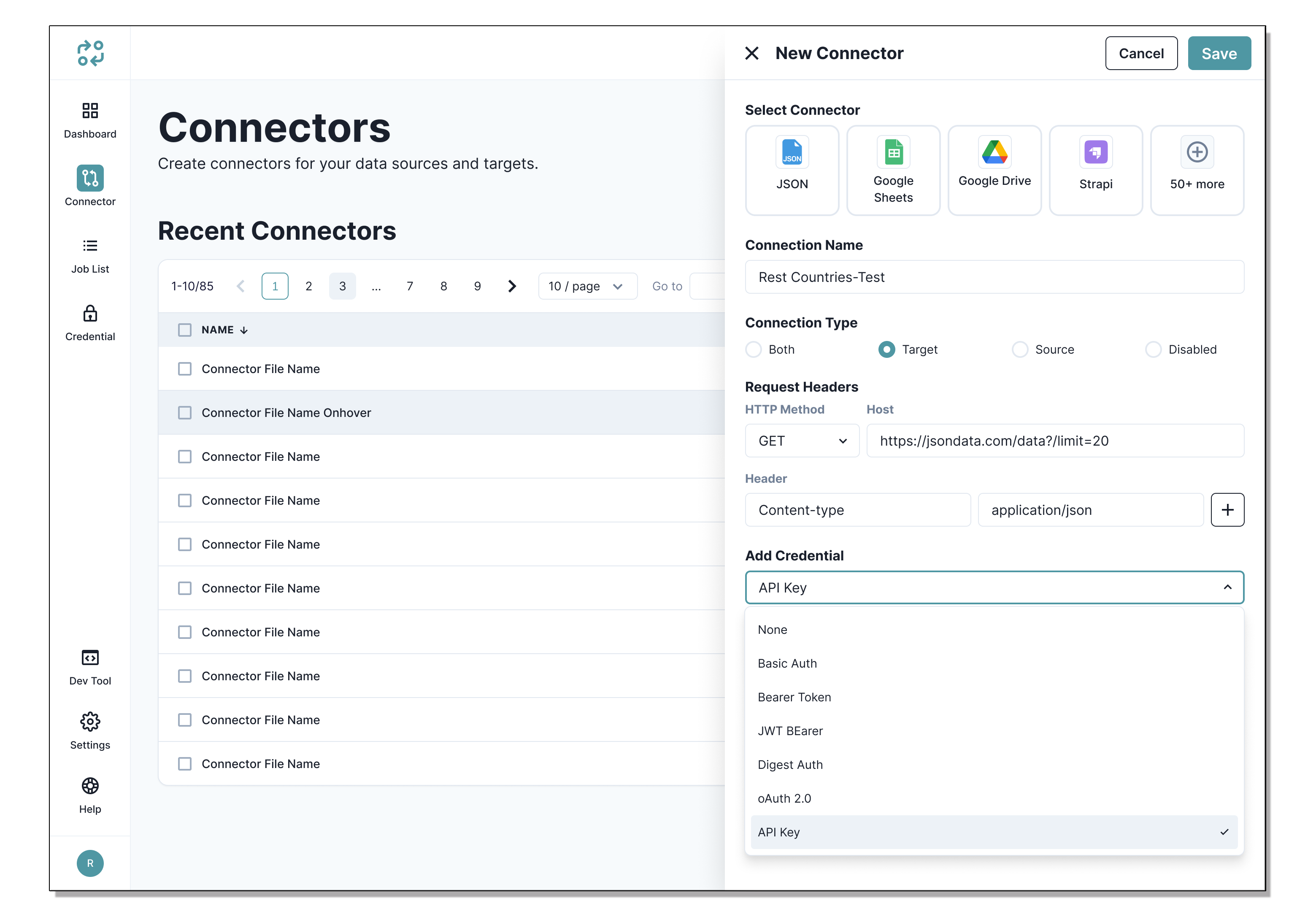
Task: Select the Source connection type radio button
Action: (x=1019, y=349)
